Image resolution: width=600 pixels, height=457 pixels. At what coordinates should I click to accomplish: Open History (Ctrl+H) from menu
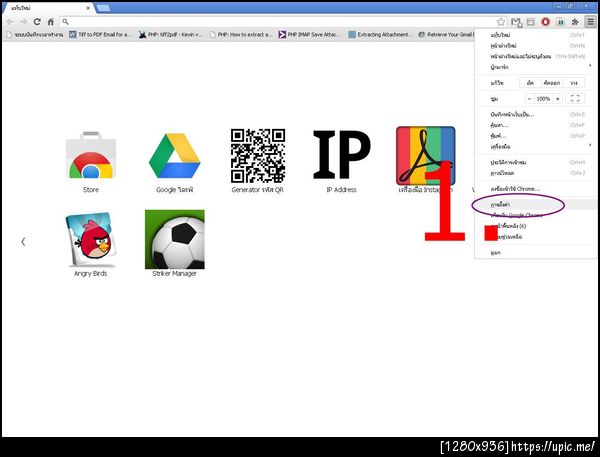click(x=536, y=162)
